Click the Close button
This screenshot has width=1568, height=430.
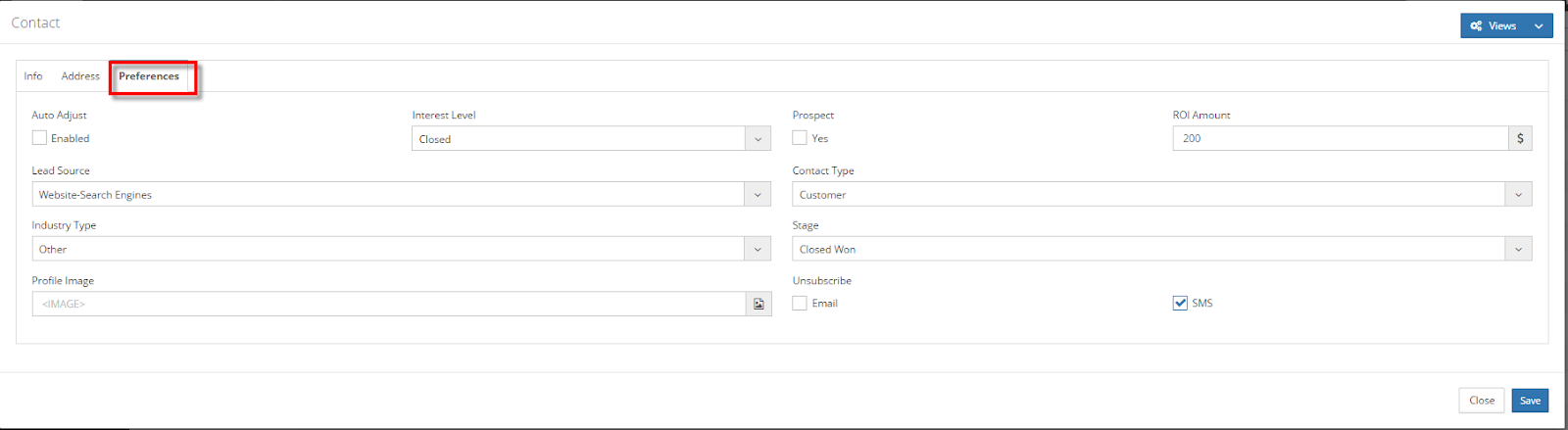click(x=1481, y=401)
